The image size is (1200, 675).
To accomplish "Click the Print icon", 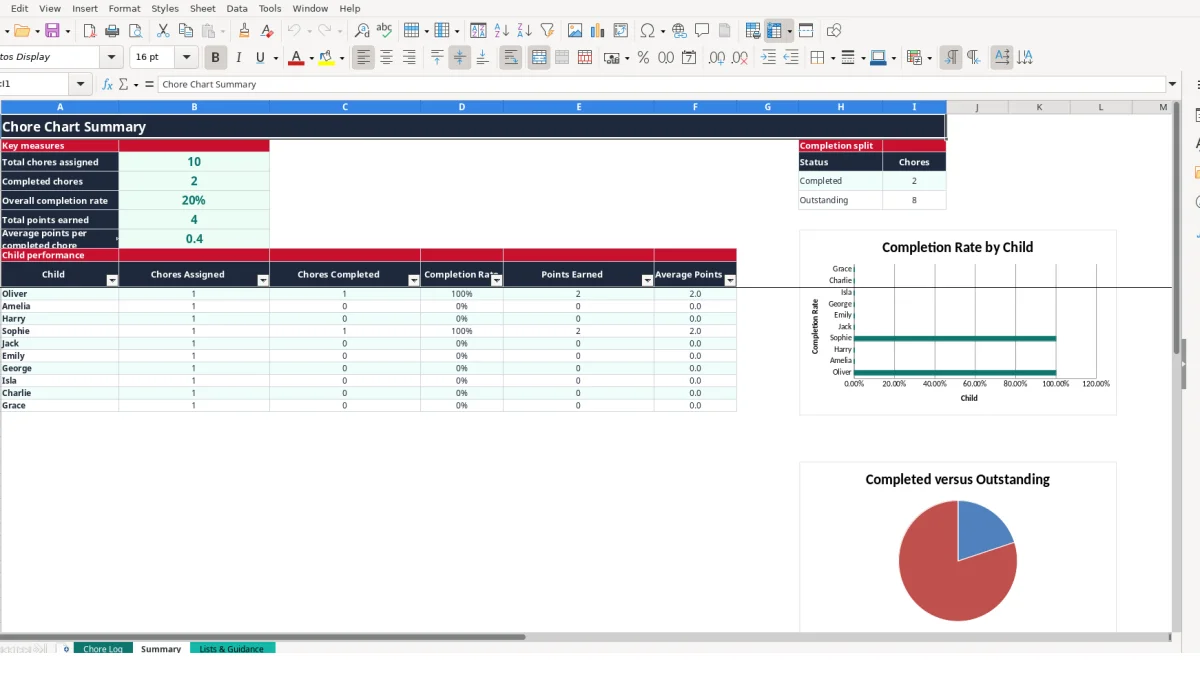I will point(113,31).
